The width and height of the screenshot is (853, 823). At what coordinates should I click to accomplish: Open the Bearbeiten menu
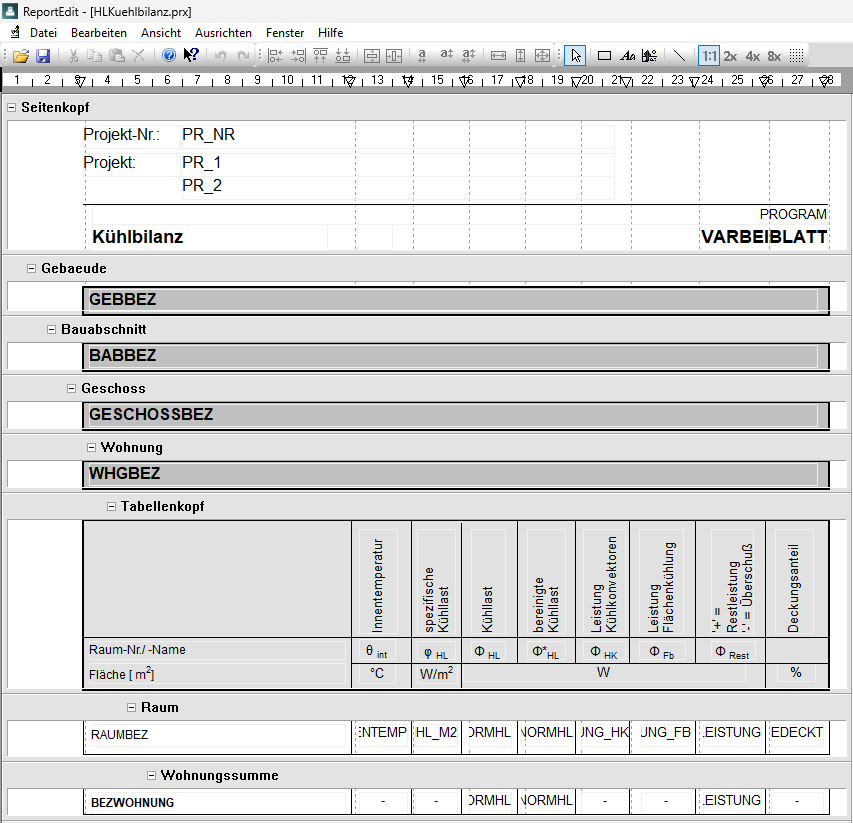[x=99, y=33]
